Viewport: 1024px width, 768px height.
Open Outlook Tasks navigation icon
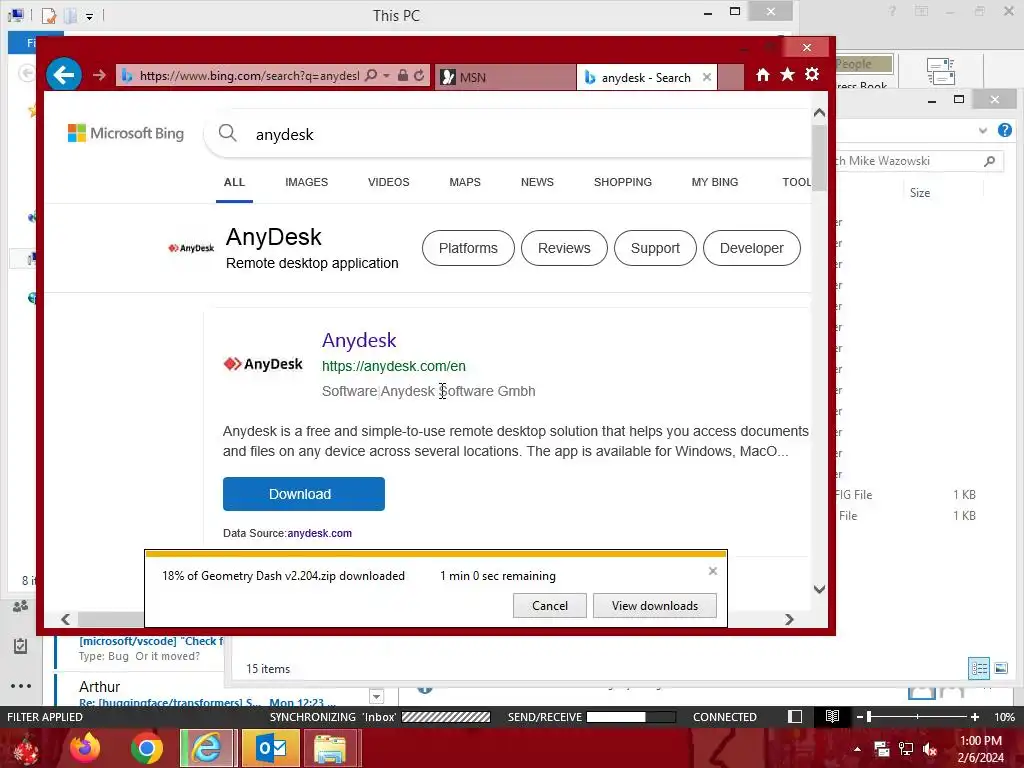tap(20, 646)
